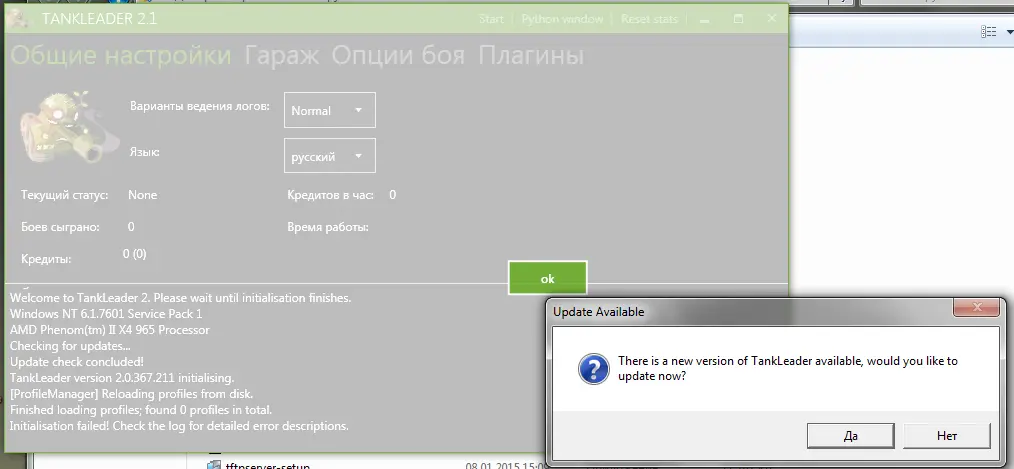The height and width of the screenshot is (469, 1014).
Task: Click the view options icon in Explorer window
Action: pos(988,31)
